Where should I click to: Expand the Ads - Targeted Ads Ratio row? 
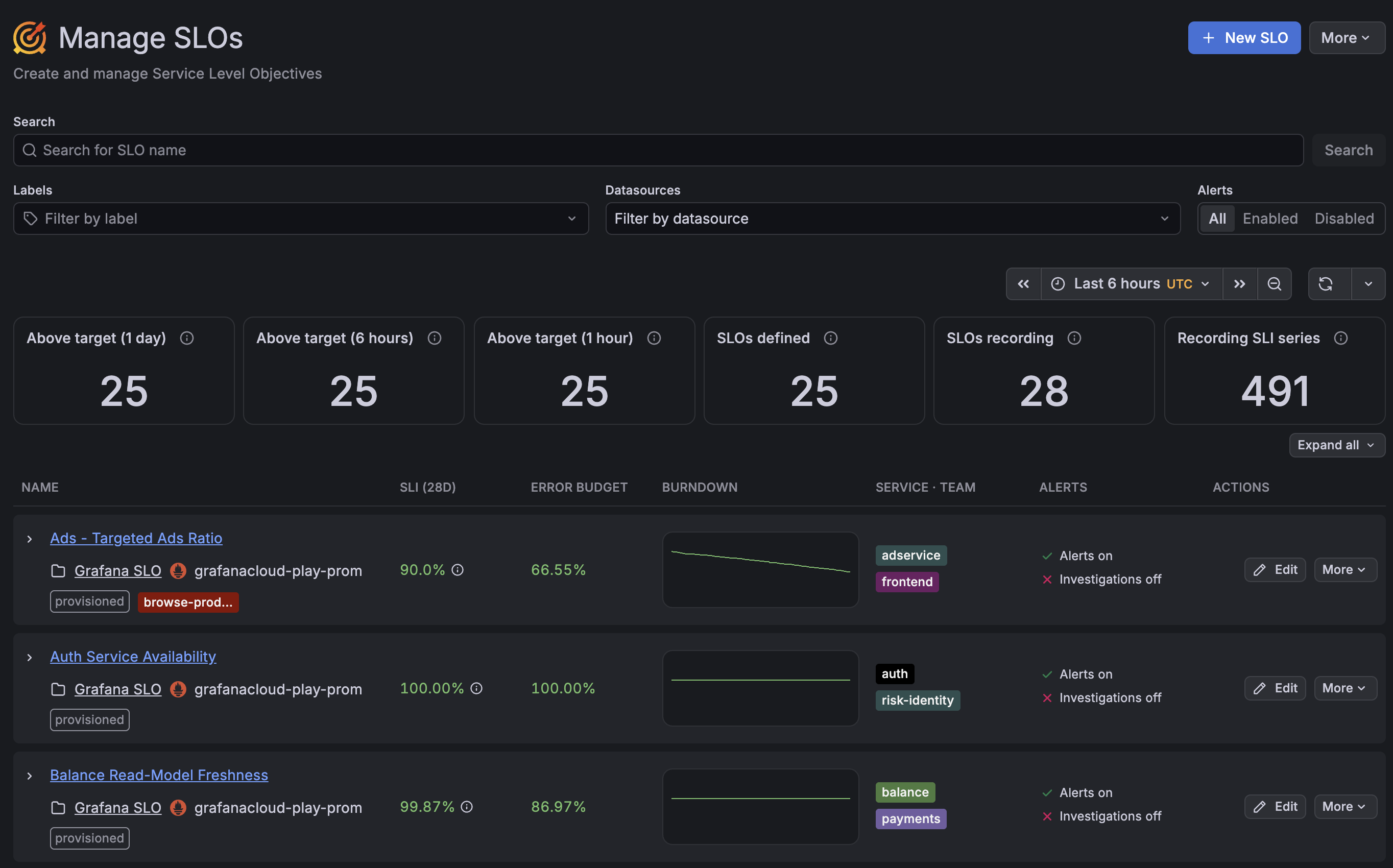tap(29, 539)
